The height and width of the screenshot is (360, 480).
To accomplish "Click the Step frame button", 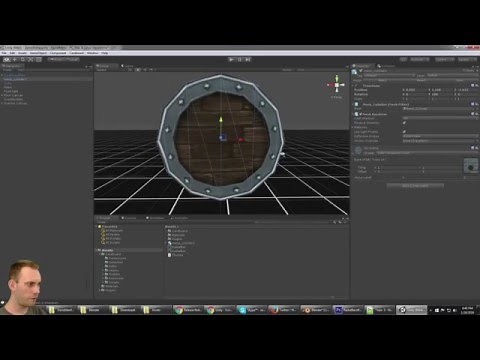I will point(248,60).
